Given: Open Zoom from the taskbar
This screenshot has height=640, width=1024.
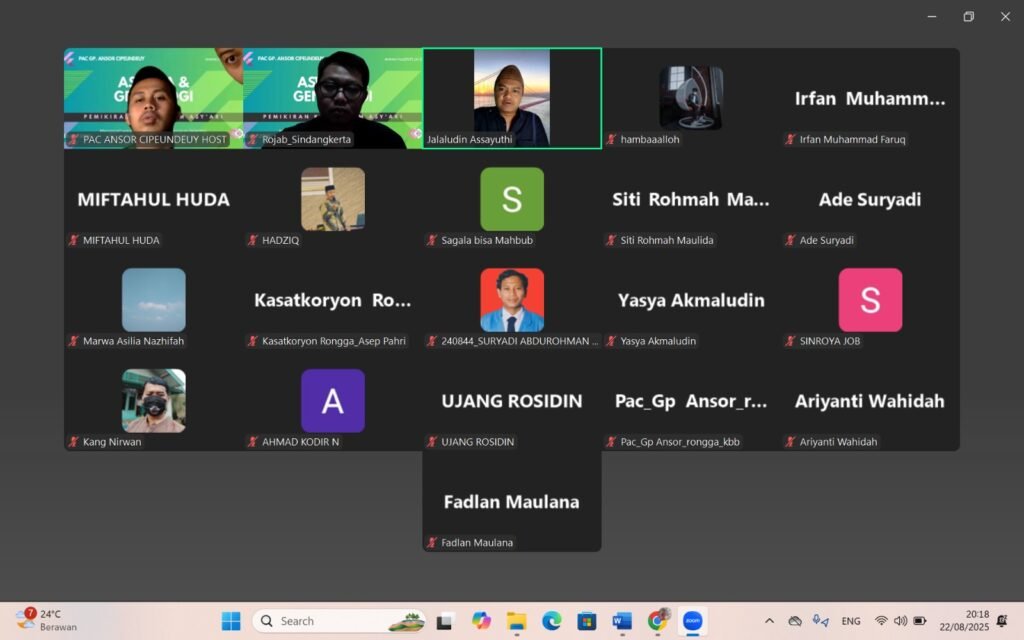Looking at the screenshot, I should click(x=692, y=621).
